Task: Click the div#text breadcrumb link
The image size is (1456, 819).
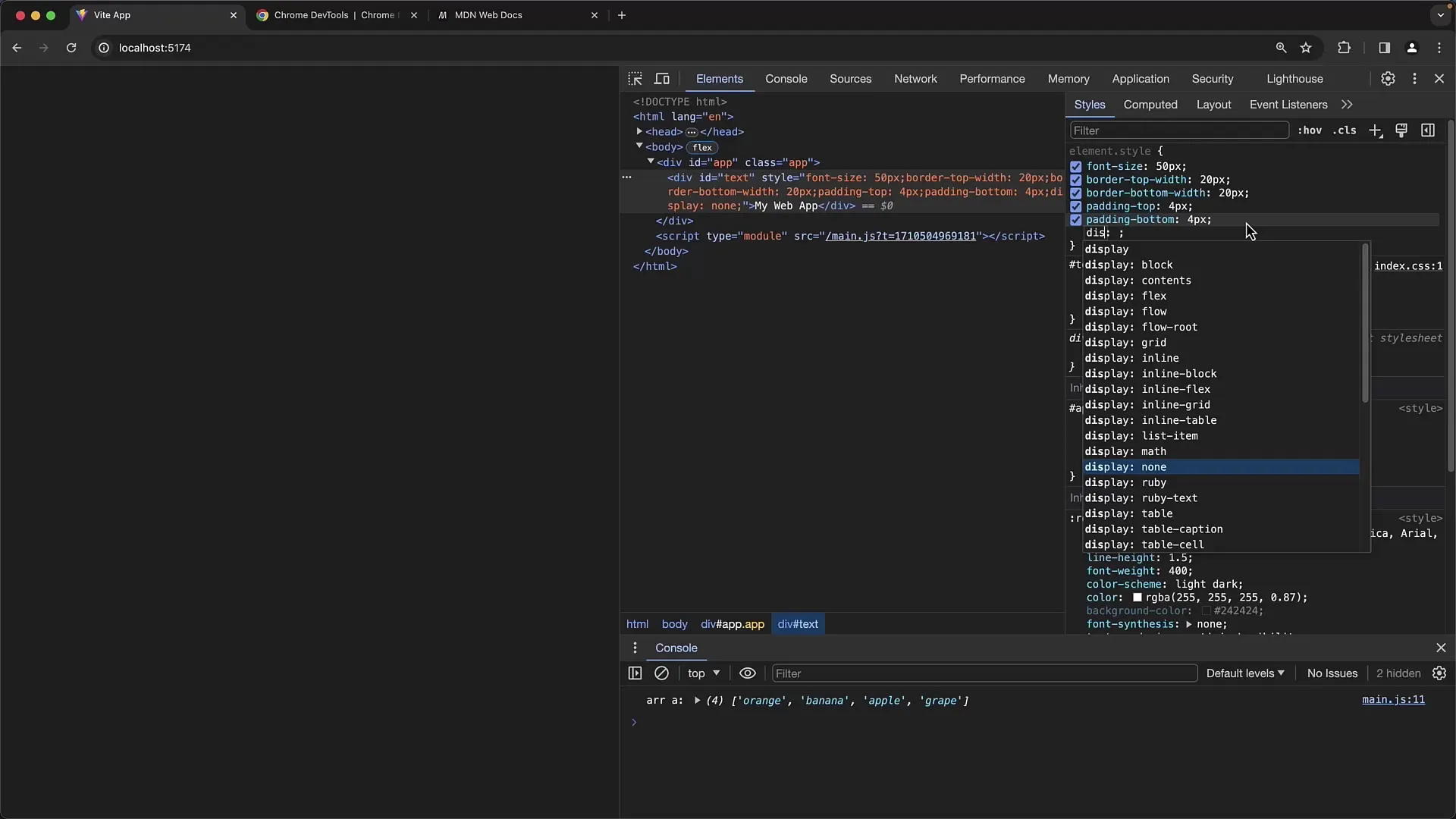Action: [x=797, y=623]
